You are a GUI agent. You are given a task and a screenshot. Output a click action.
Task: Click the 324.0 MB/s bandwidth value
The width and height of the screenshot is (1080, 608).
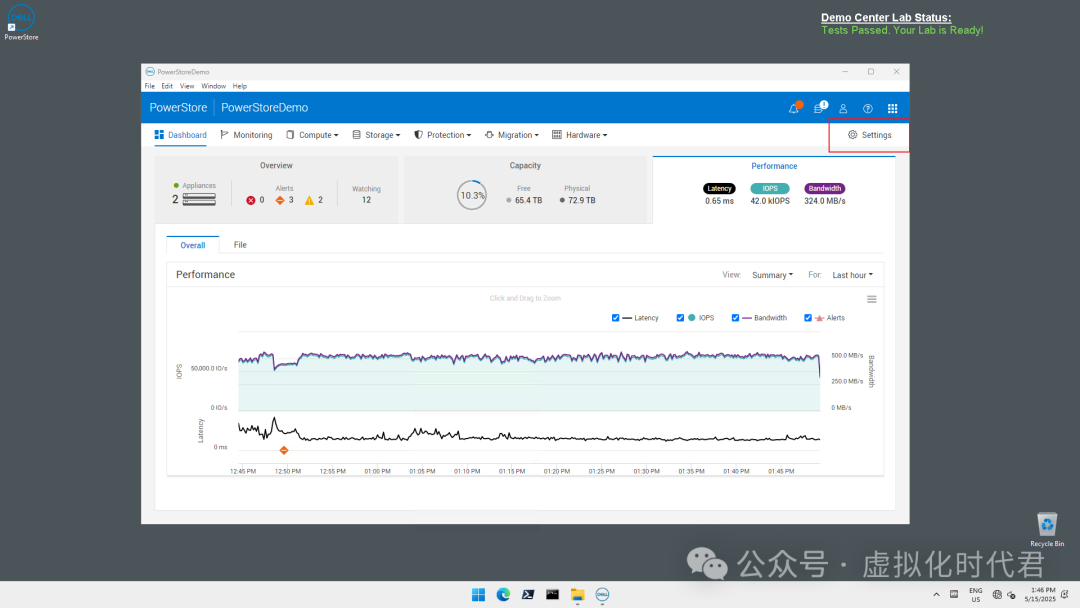point(824,201)
